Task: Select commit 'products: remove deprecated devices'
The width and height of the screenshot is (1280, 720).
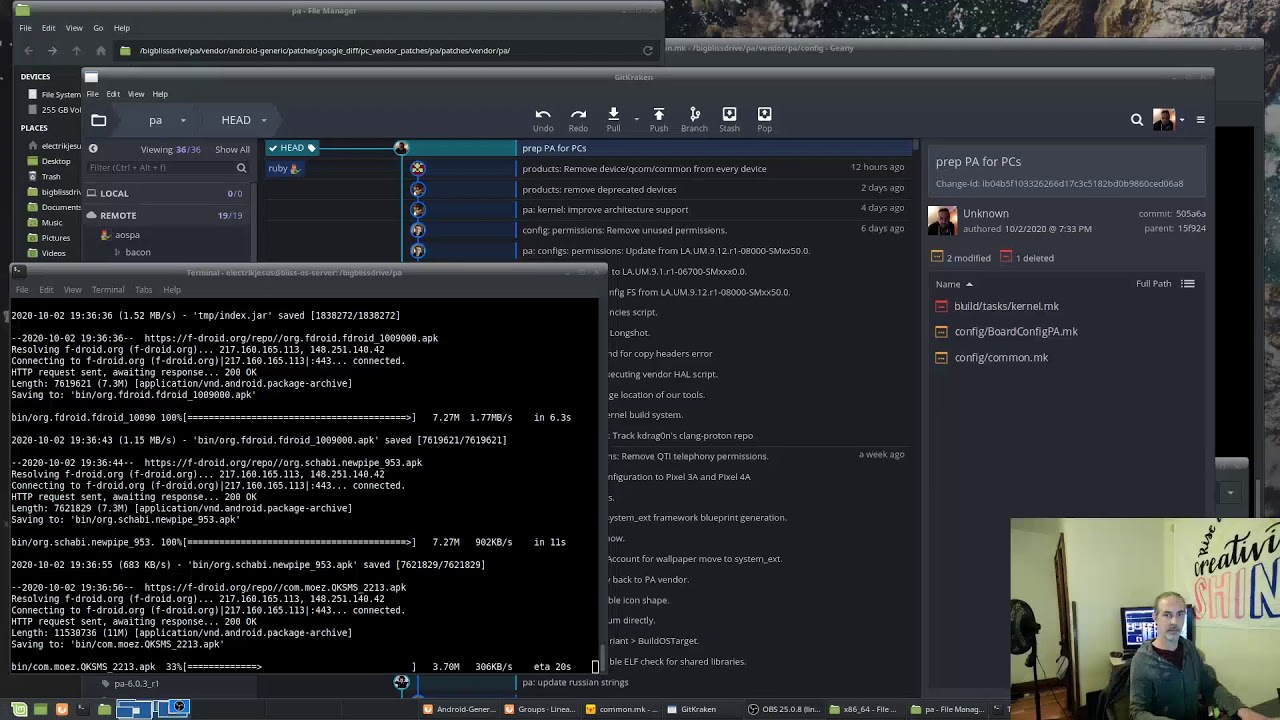Action: pyautogui.click(x=599, y=189)
